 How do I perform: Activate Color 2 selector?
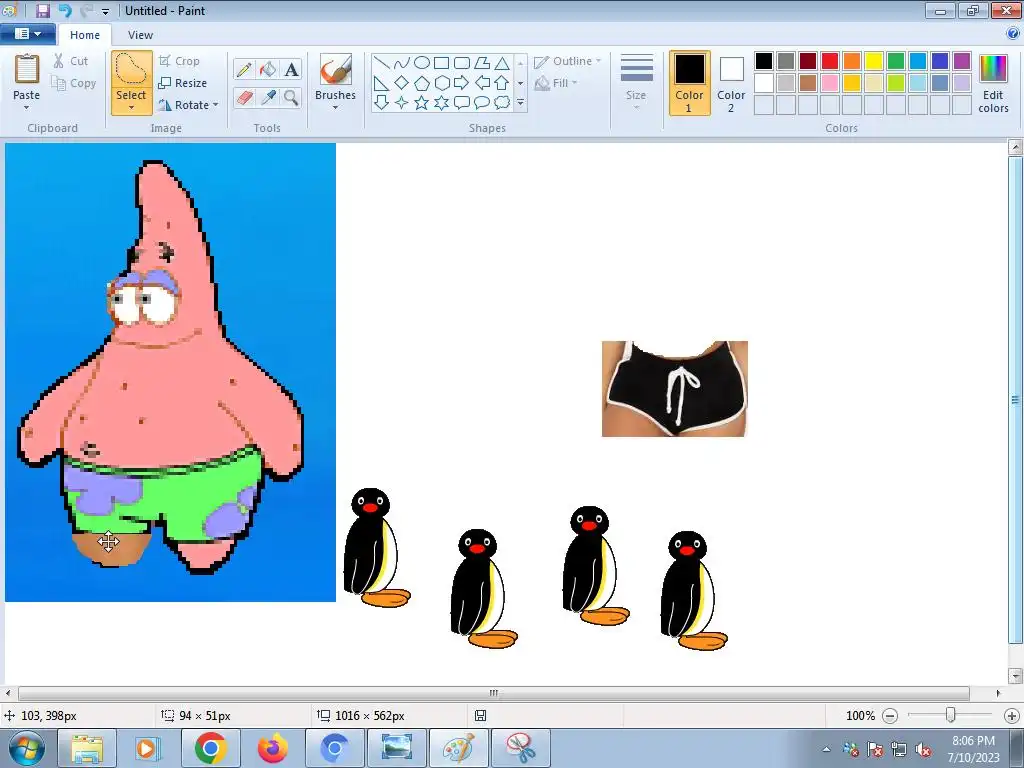point(731,84)
